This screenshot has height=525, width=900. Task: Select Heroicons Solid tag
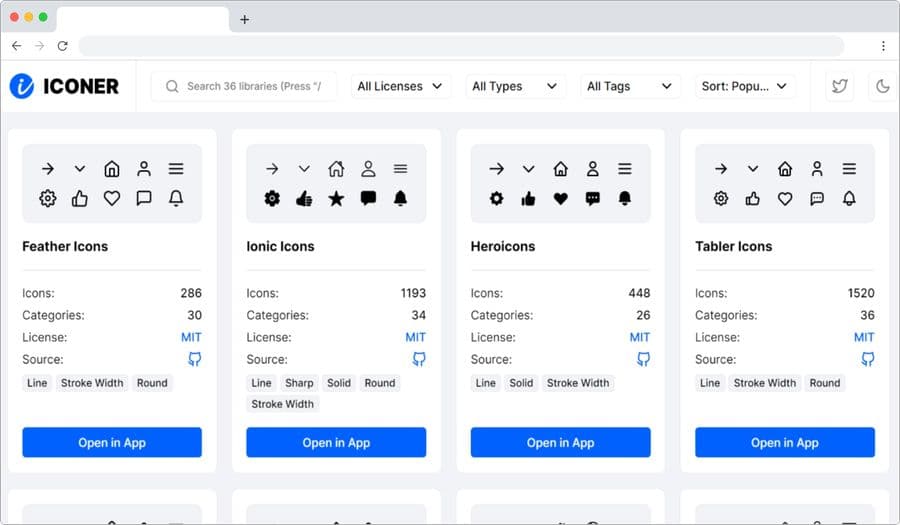pos(521,383)
